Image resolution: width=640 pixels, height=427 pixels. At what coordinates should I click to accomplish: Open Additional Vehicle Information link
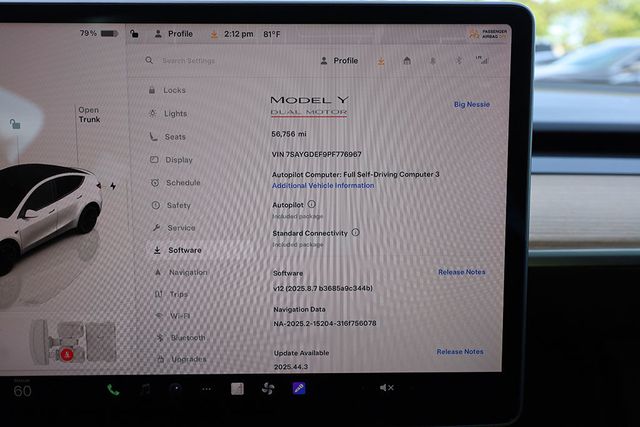(x=323, y=186)
